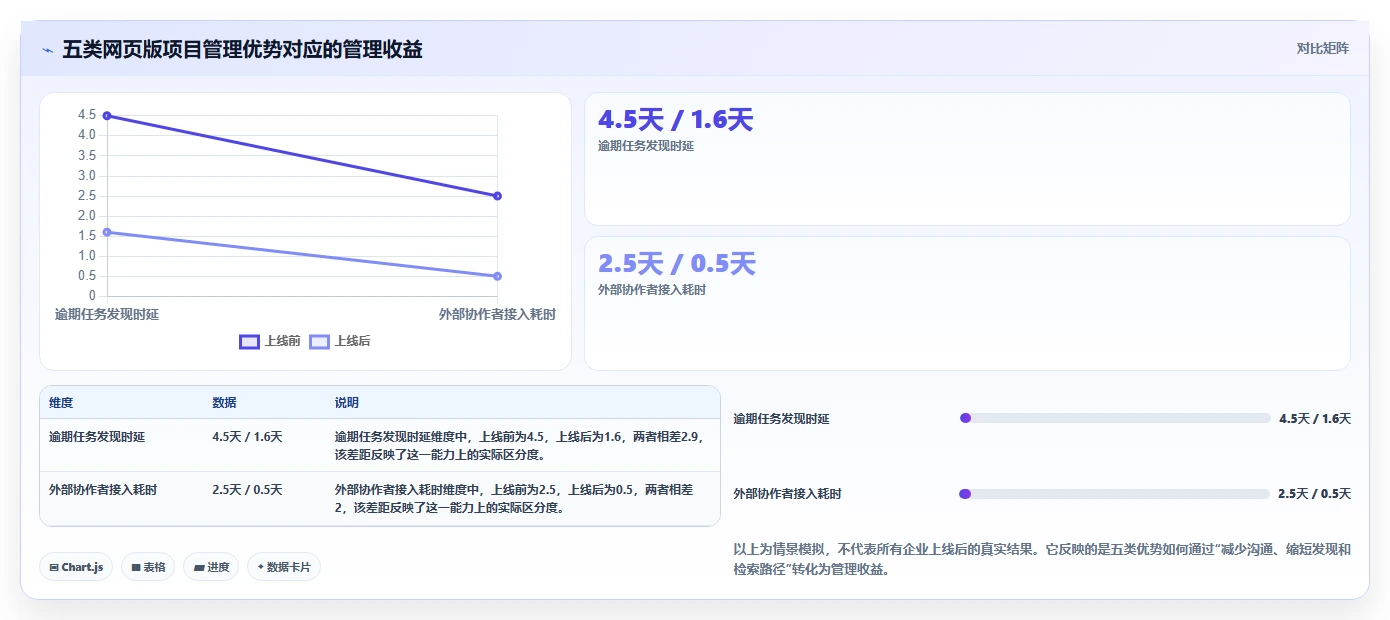Click the 上线后 data point at 1.6
The width and height of the screenshot is (1390, 620).
[107, 232]
